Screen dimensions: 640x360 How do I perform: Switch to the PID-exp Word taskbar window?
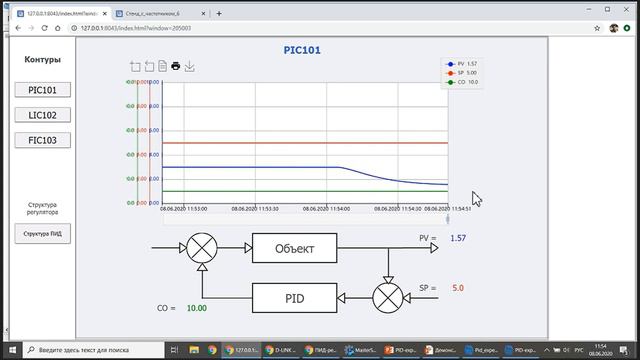[521, 350]
